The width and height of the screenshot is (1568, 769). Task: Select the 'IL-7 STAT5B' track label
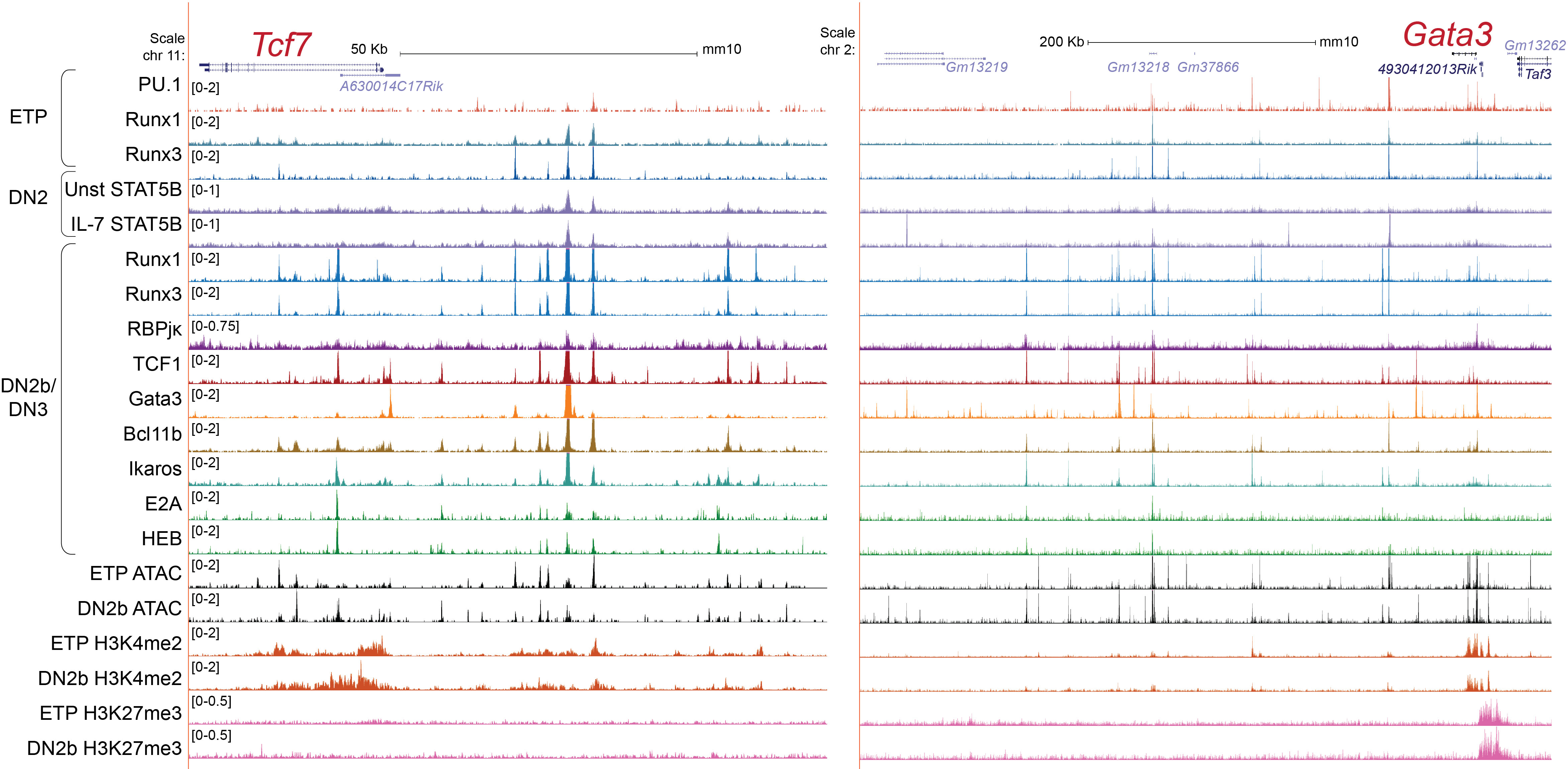(x=126, y=224)
